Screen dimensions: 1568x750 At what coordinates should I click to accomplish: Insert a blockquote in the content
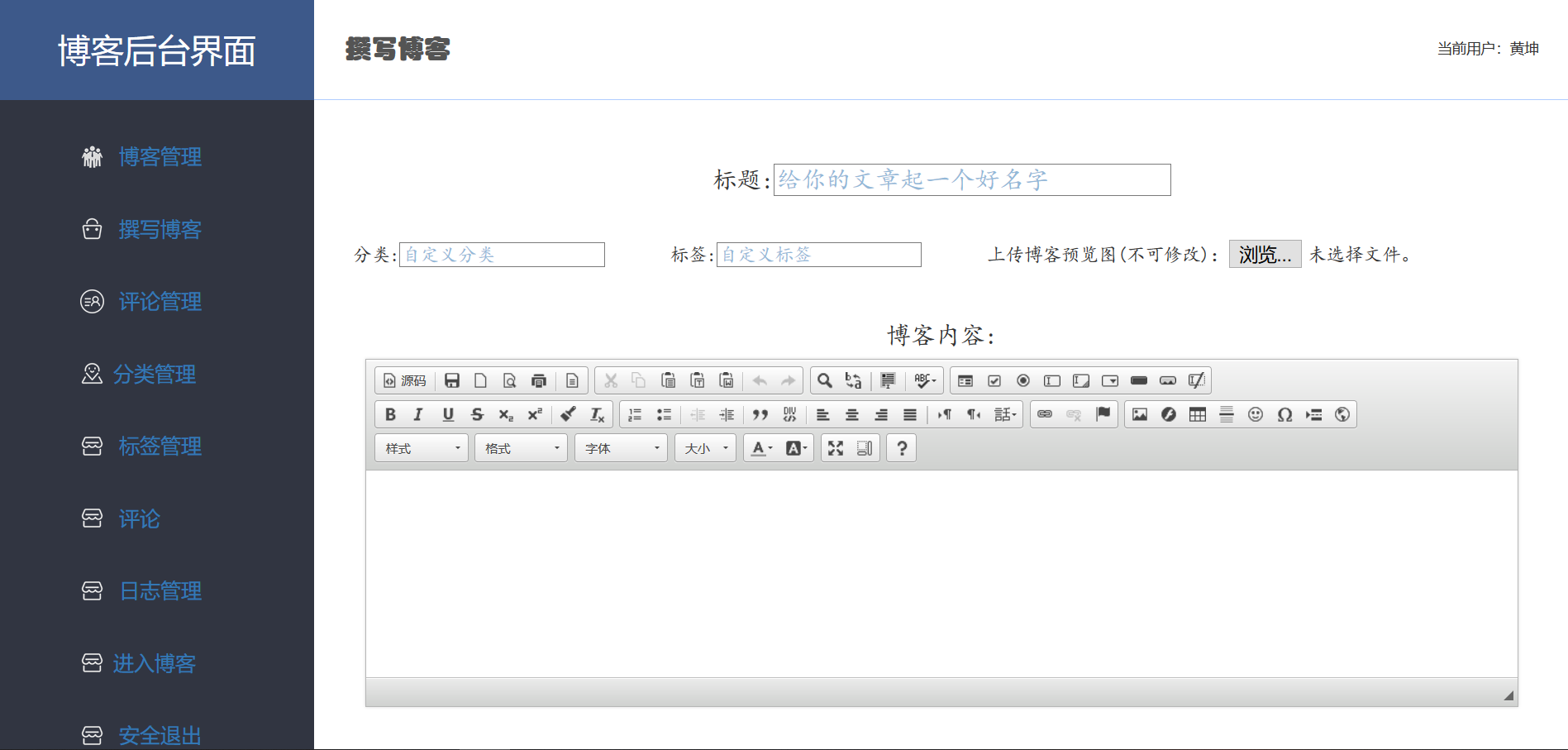(760, 414)
